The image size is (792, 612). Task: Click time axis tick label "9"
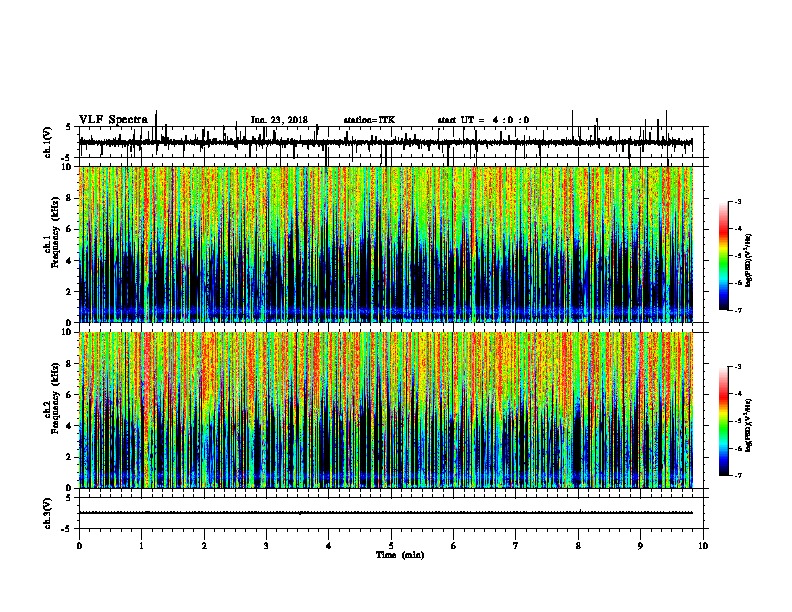click(x=640, y=546)
